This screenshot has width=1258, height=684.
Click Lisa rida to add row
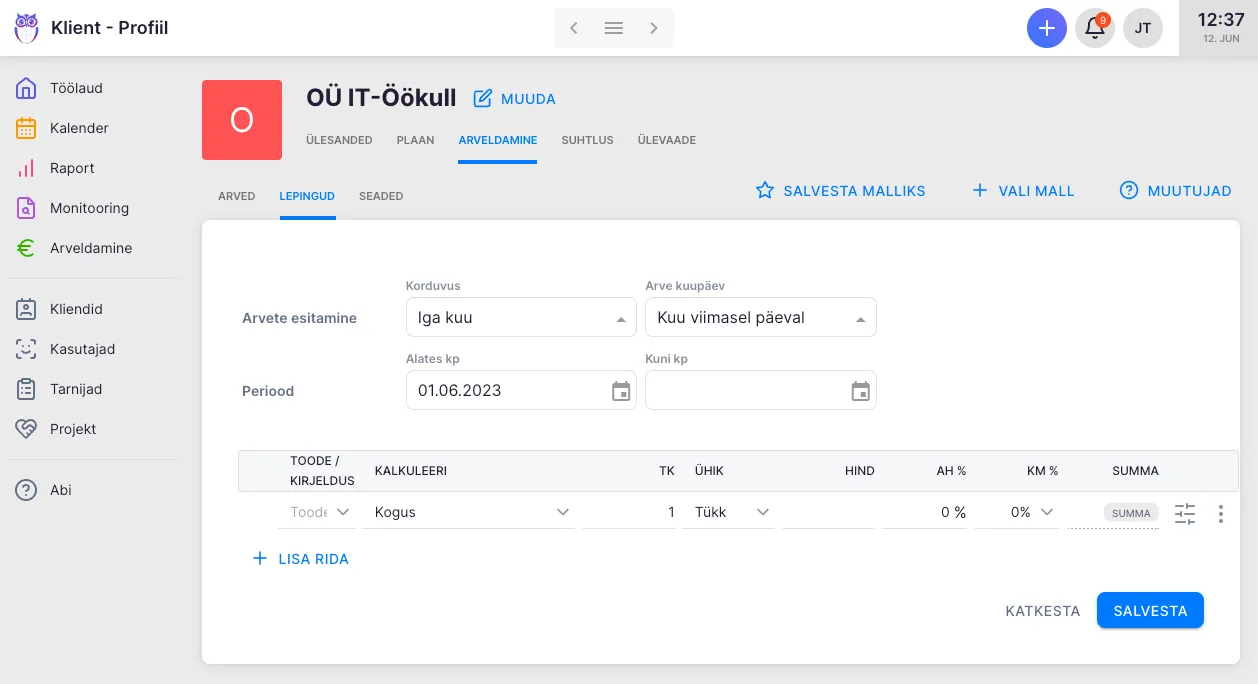click(301, 559)
